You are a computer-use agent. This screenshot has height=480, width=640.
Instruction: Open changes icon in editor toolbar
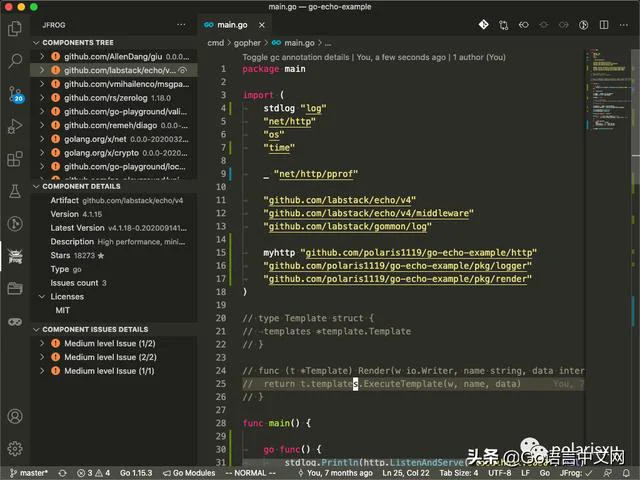pos(503,25)
